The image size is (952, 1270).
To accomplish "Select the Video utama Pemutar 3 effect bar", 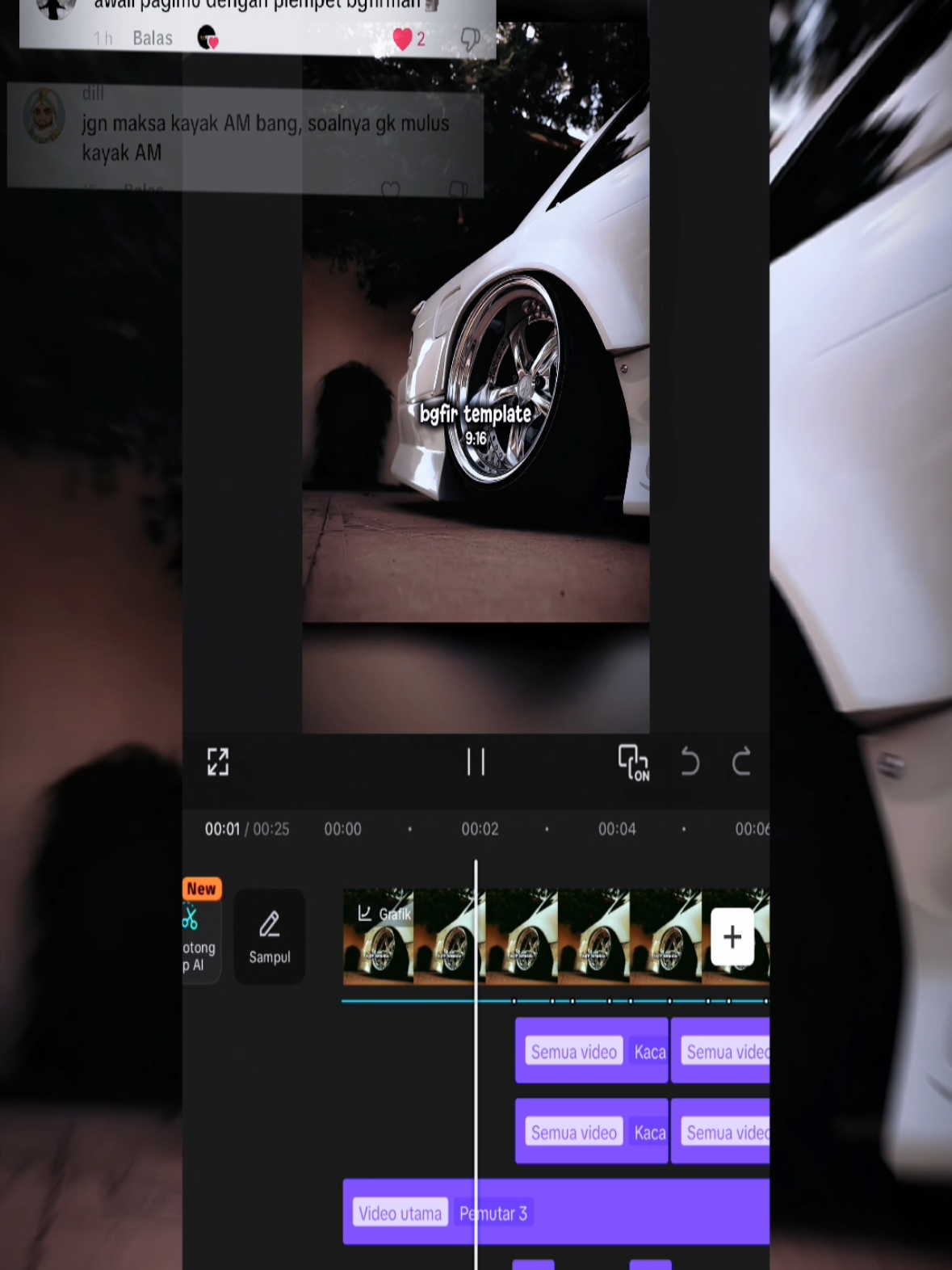I will 556,1212.
